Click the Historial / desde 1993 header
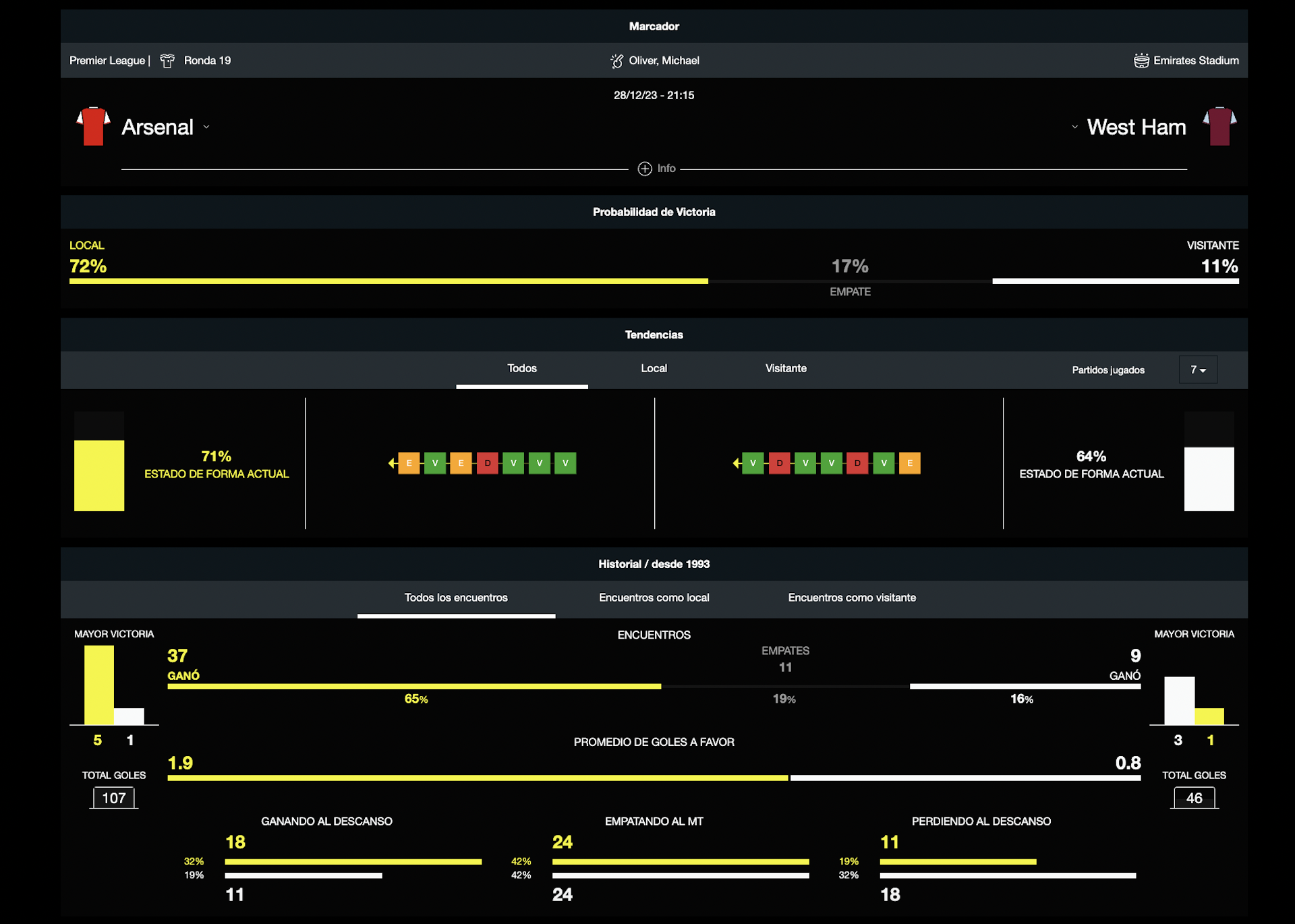Screen dimensions: 1295x924 [x=654, y=564]
